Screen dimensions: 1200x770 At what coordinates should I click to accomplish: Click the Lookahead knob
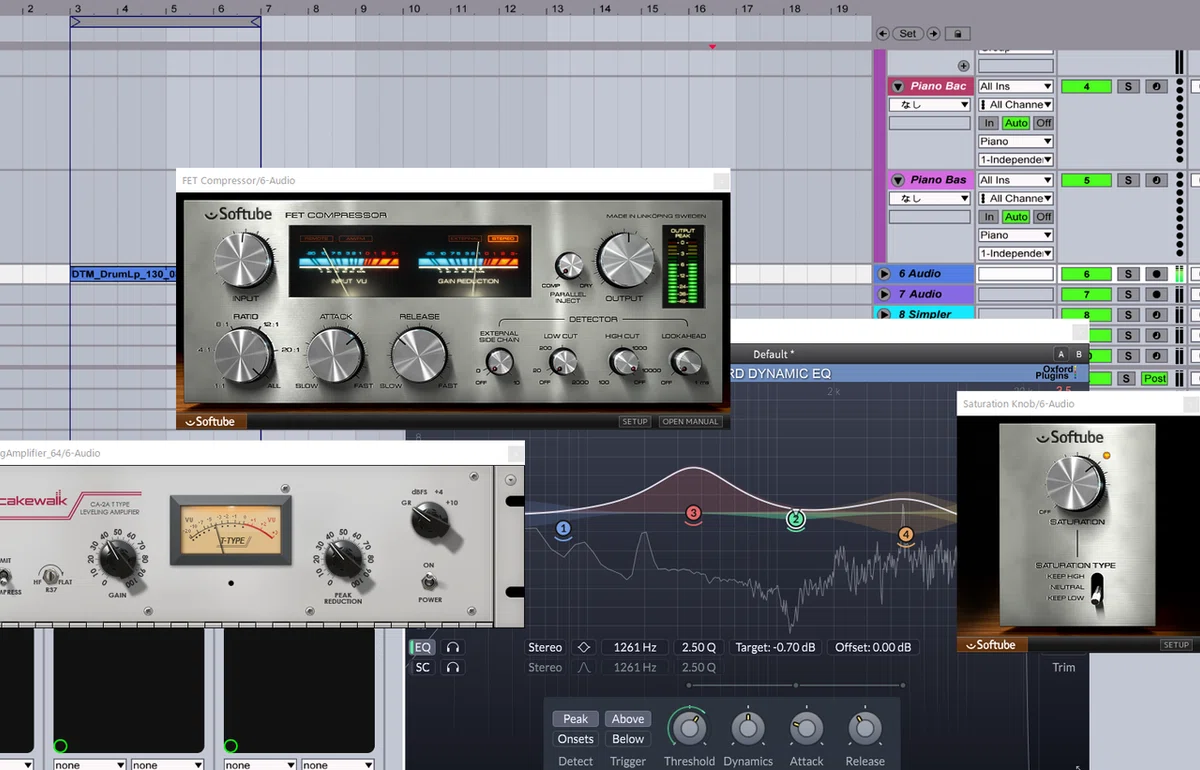686,362
